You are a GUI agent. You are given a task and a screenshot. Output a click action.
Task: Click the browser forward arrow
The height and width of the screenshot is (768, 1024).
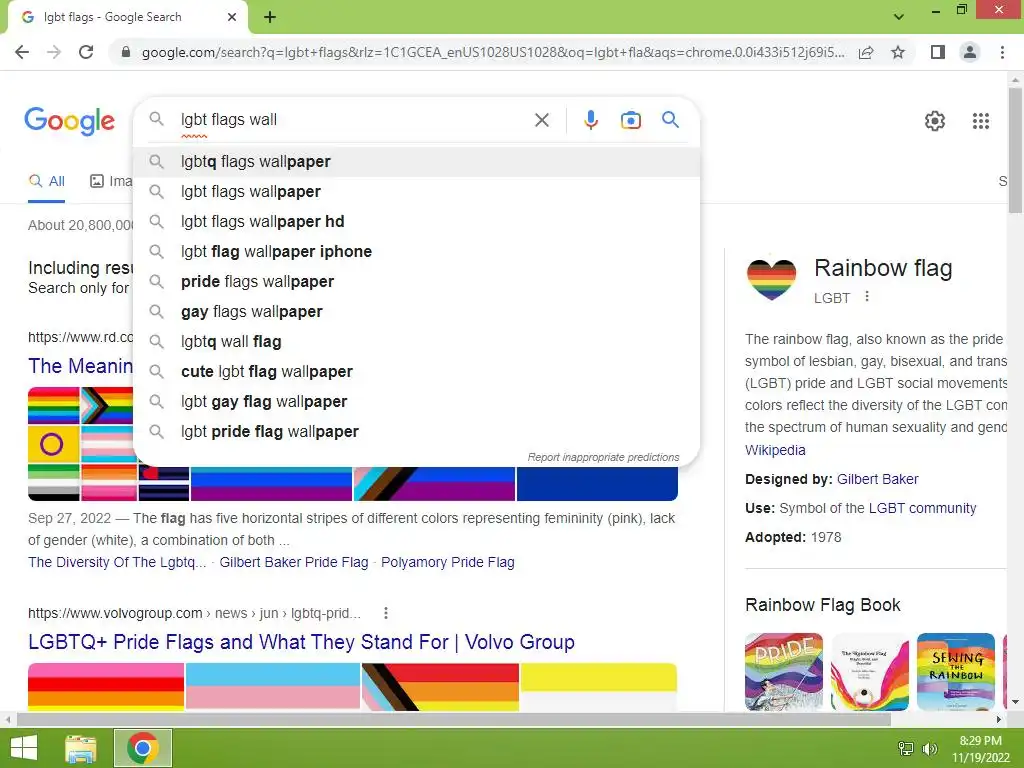(54, 52)
